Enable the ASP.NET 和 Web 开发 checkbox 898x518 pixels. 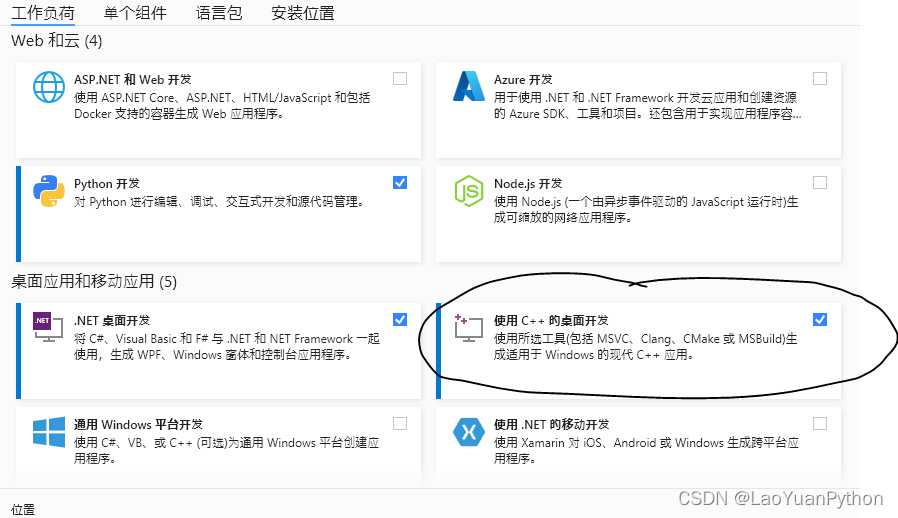400,79
